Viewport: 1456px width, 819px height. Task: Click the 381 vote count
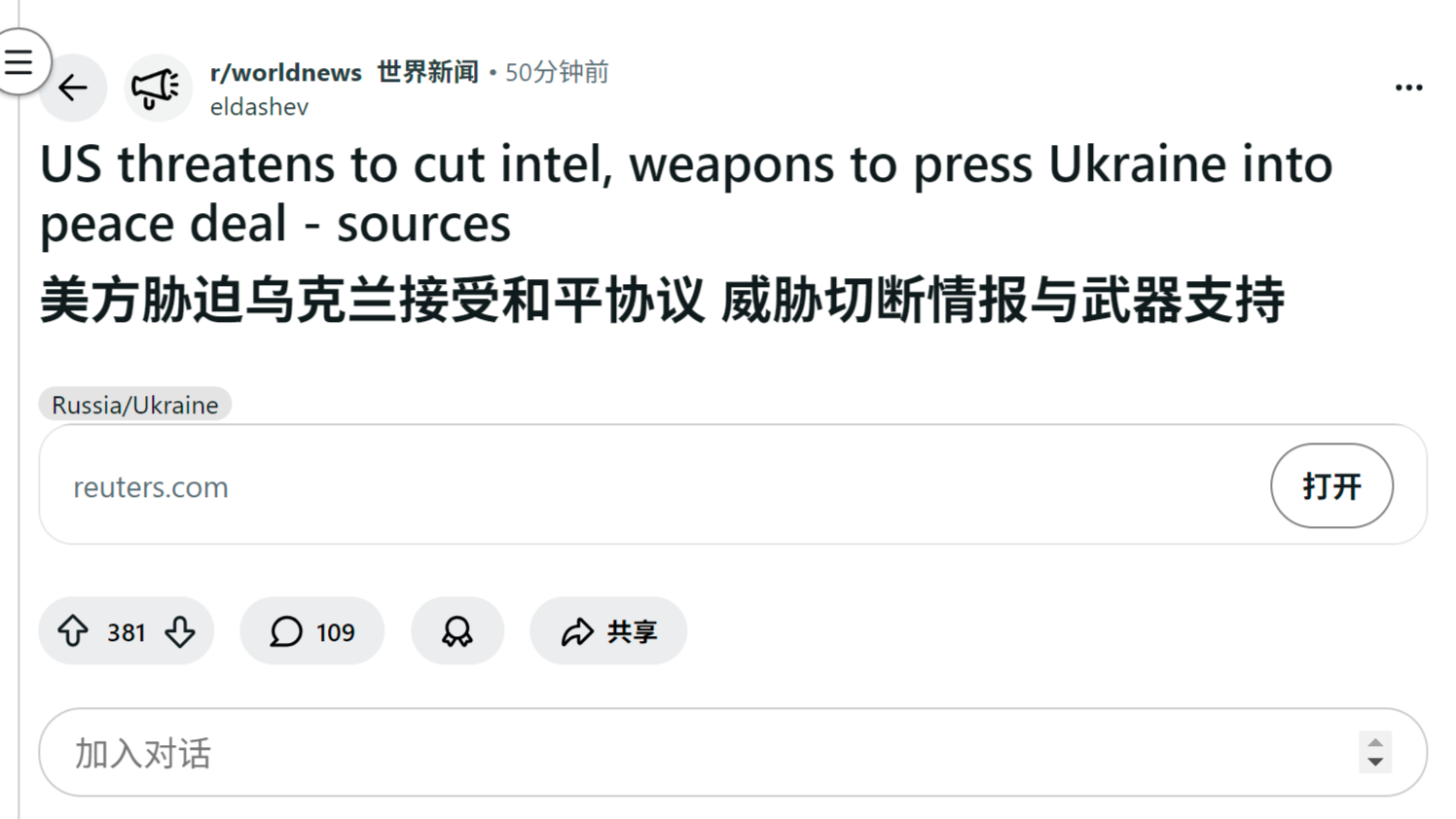pyautogui.click(x=127, y=632)
